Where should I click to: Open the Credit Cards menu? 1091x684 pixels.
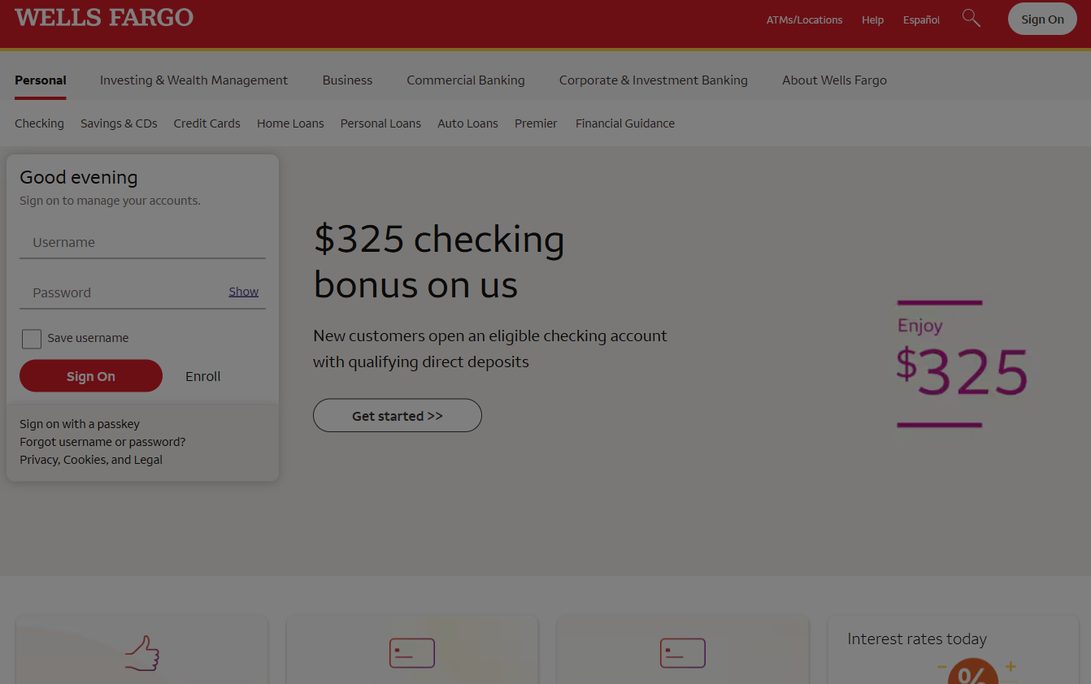[x=207, y=123]
